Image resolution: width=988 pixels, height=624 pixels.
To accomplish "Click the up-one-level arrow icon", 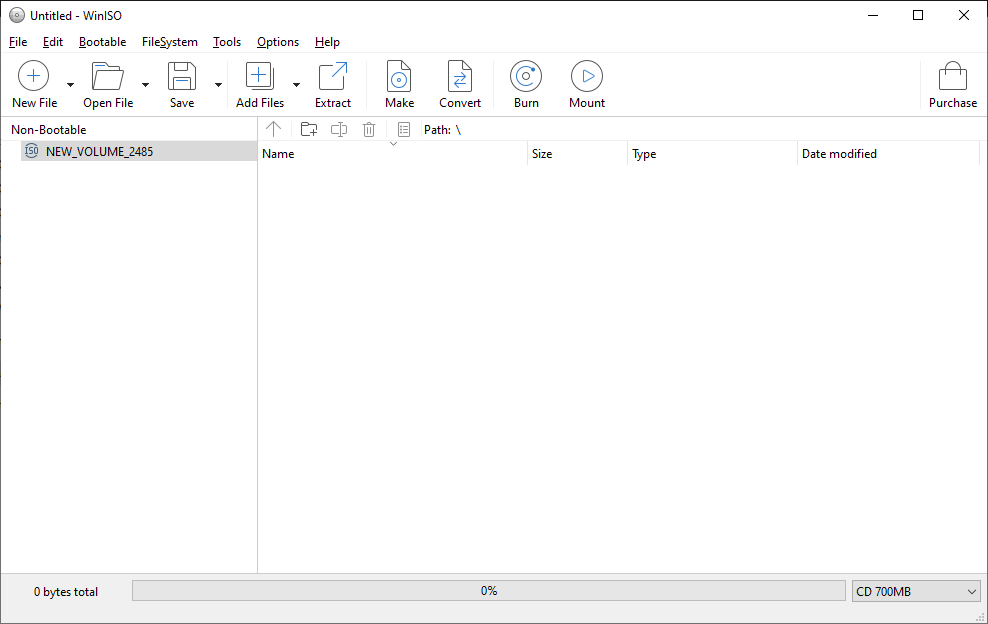I will click(273, 129).
